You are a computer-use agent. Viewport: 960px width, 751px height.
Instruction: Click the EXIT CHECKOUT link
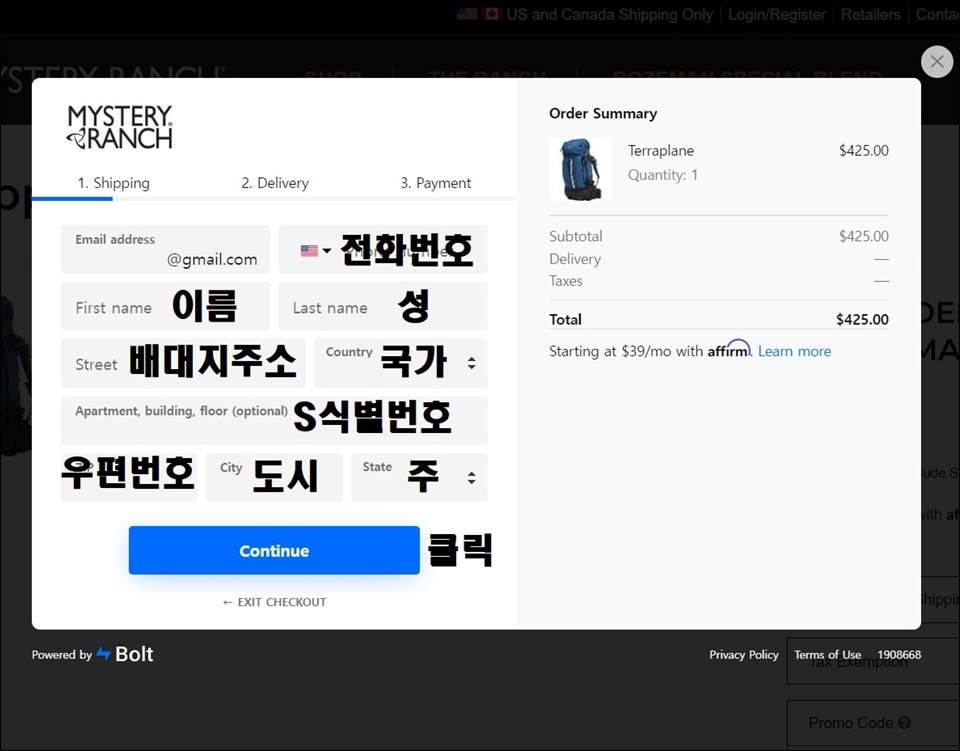click(x=274, y=602)
